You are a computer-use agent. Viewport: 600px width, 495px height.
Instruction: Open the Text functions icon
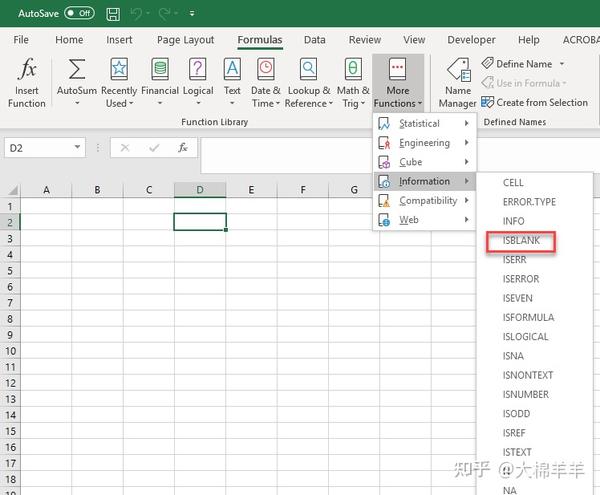click(x=232, y=69)
